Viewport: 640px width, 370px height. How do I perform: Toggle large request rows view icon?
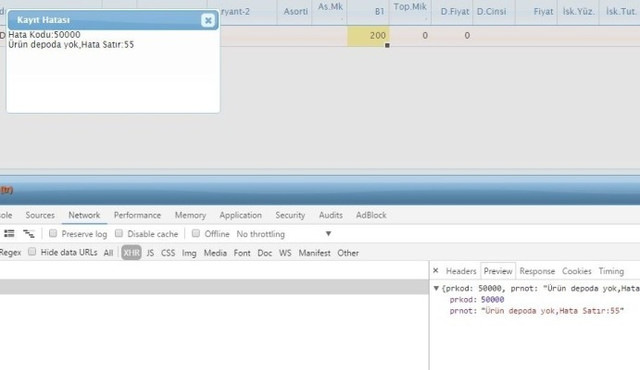pos(9,233)
